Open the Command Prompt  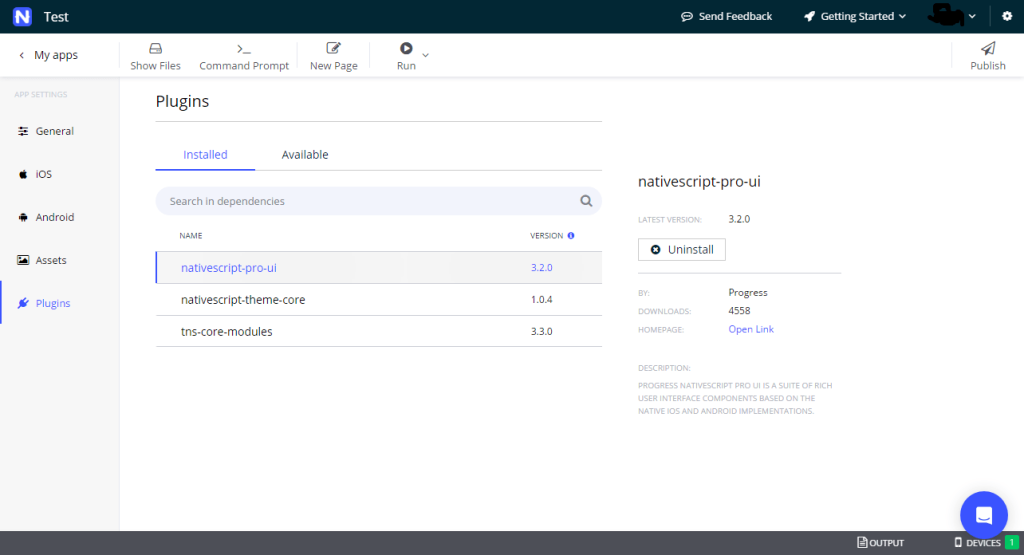point(244,56)
